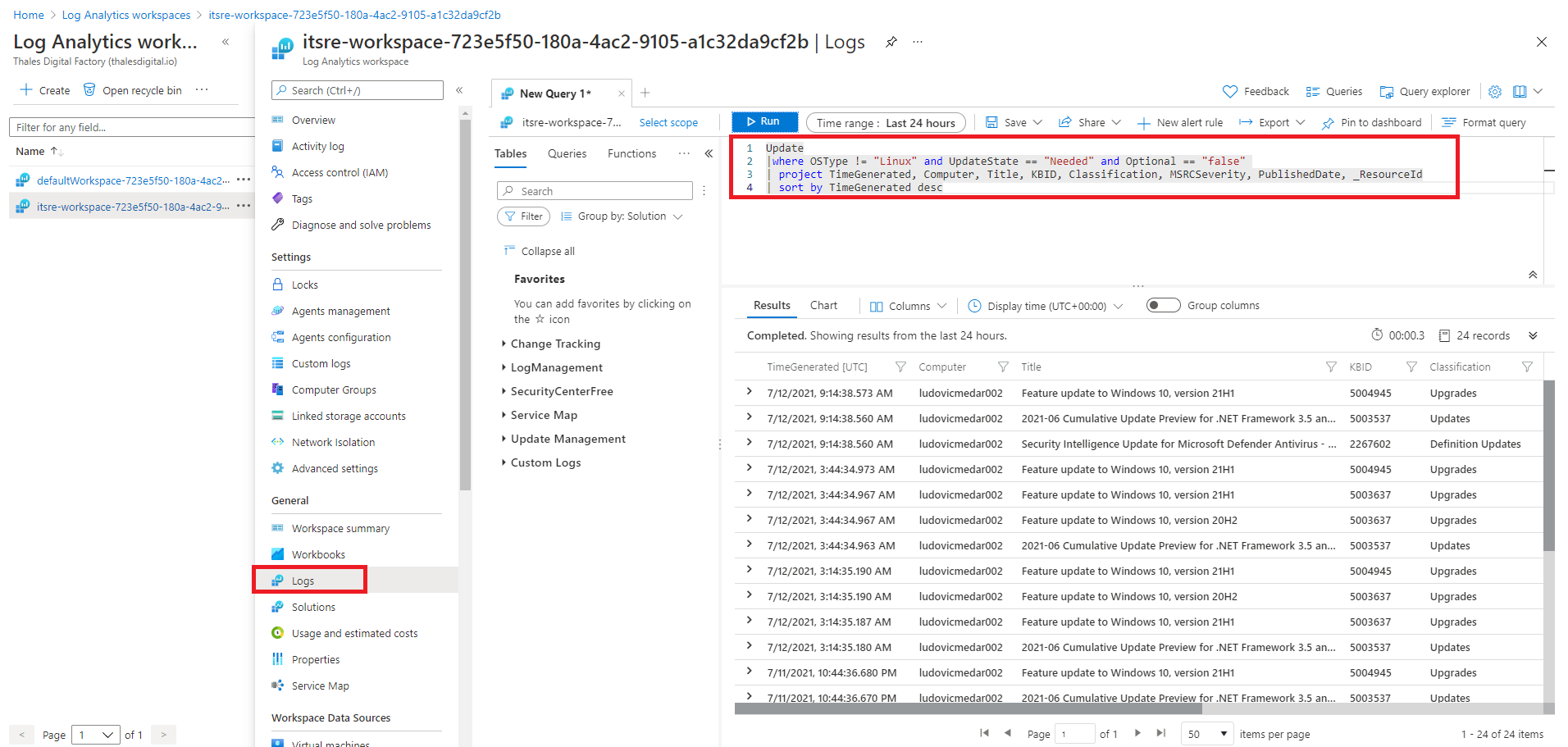Image resolution: width=1568 pixels, height=747 pixels.
Task: Add a new query tab
Action: point(645,93)
